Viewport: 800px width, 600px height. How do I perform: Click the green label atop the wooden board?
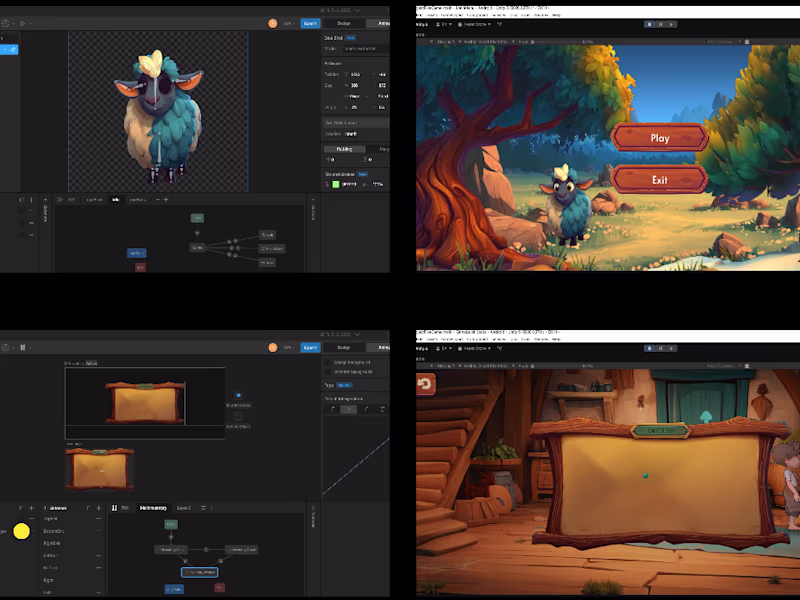(661, 431)
